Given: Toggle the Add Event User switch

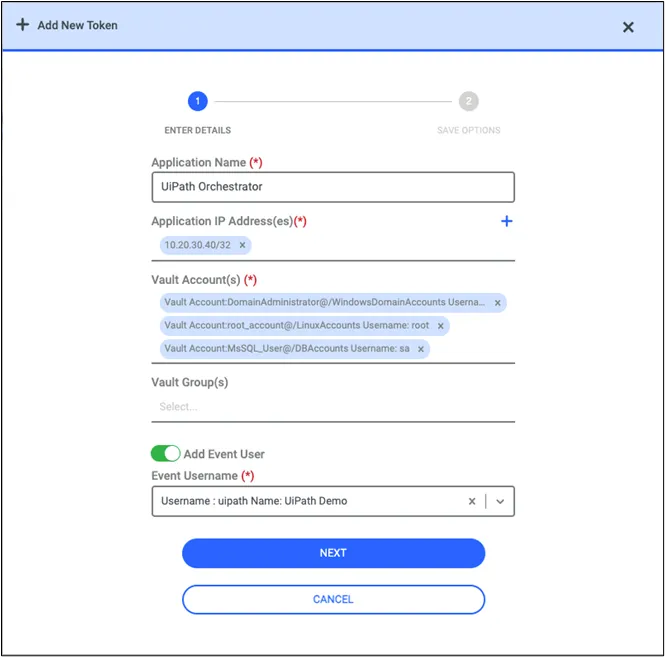Looking at the screenshot, I should pyautogui.click(x=165, y=453).
